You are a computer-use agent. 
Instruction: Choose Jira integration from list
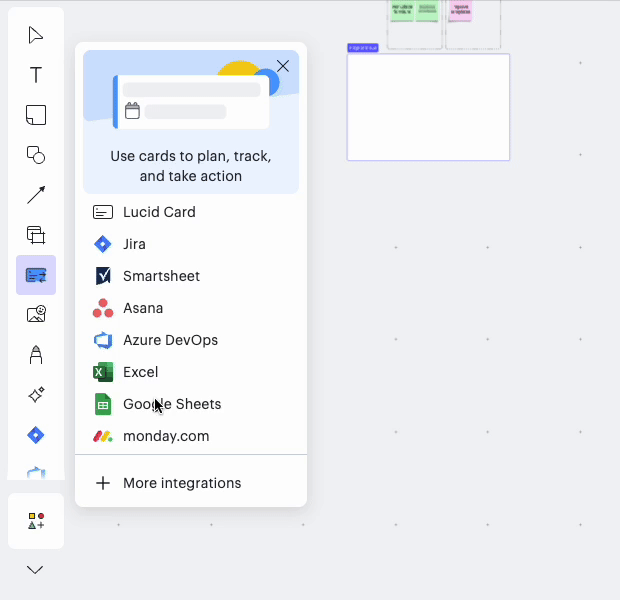[x=191, y=244]
